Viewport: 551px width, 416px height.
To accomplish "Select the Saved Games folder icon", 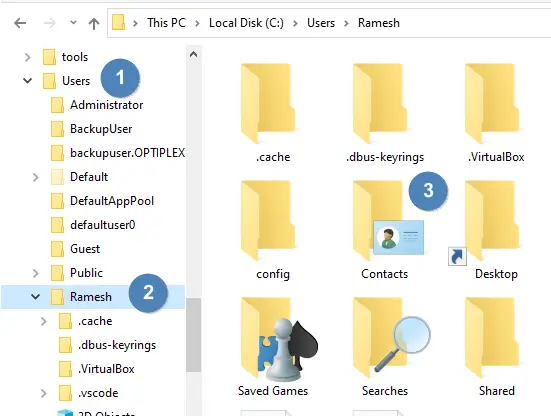I will 278,339.
